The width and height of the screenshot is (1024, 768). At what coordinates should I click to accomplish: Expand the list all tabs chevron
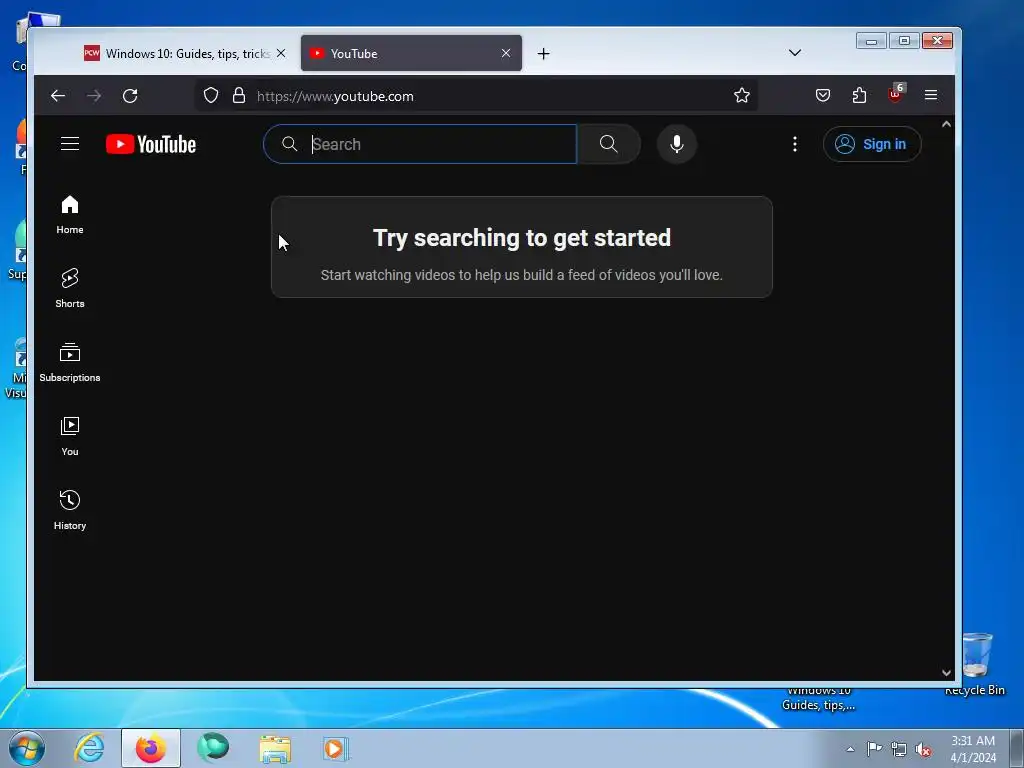point(795,53)
